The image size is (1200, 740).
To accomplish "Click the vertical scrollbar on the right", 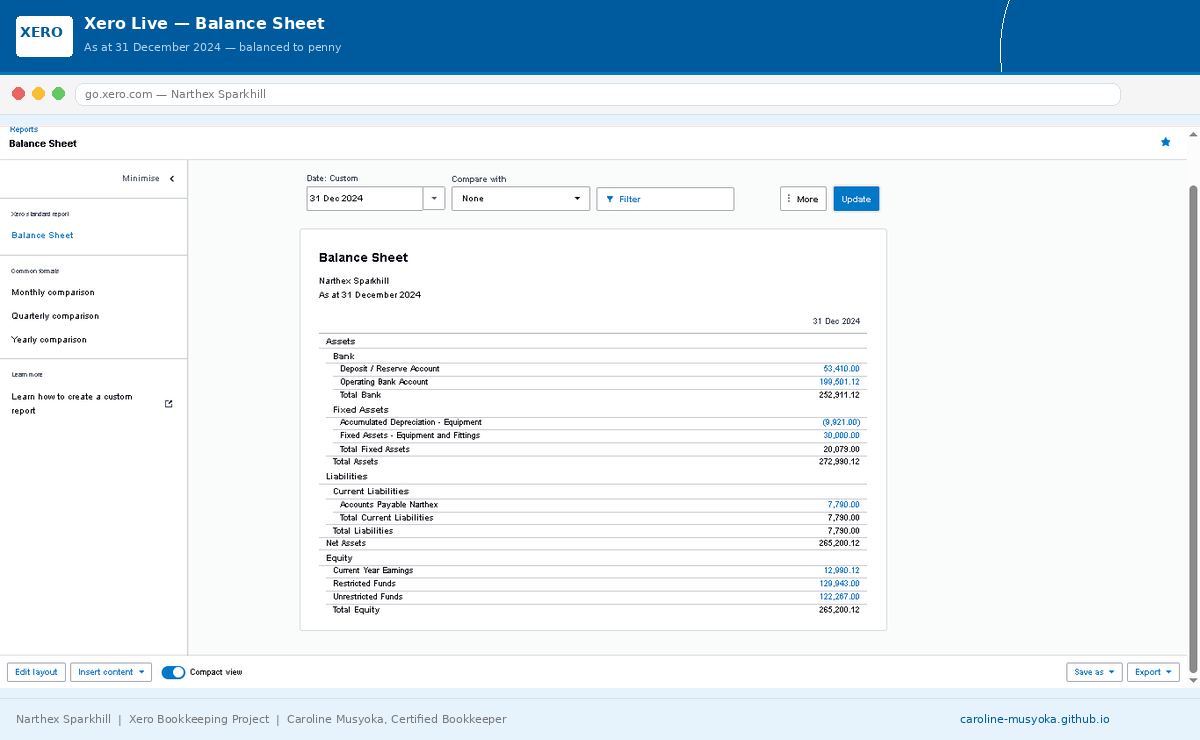I will (1193, 430).
